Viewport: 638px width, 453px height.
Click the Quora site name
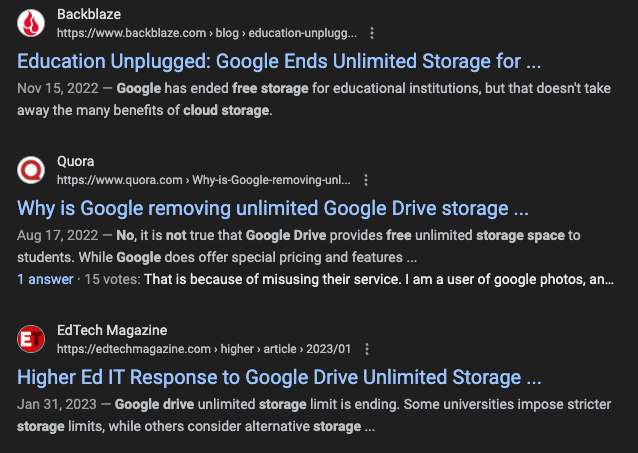click(x=75, y=163)
